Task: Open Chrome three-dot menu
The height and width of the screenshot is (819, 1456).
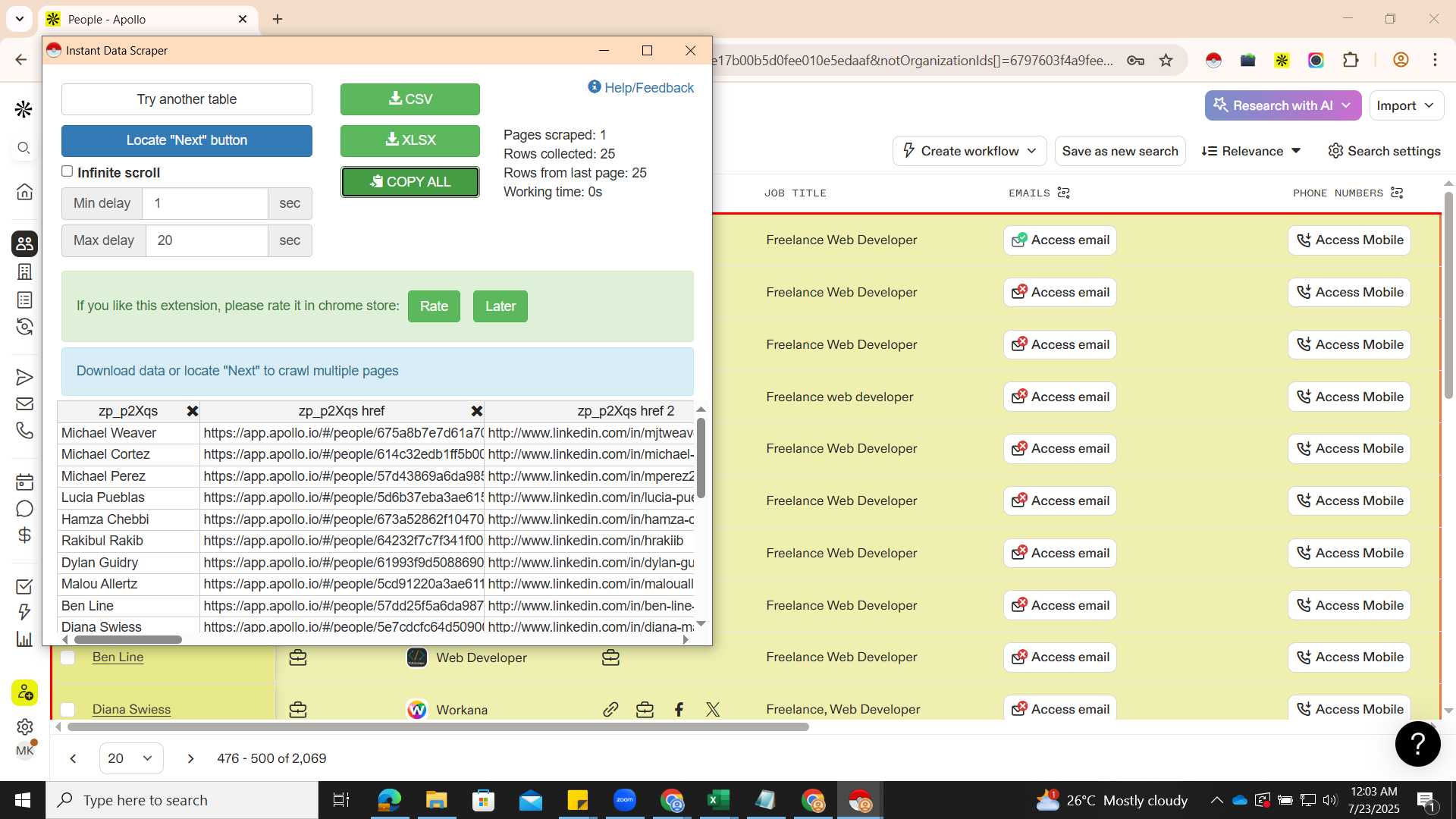Action: click(x=1435, y=61)
